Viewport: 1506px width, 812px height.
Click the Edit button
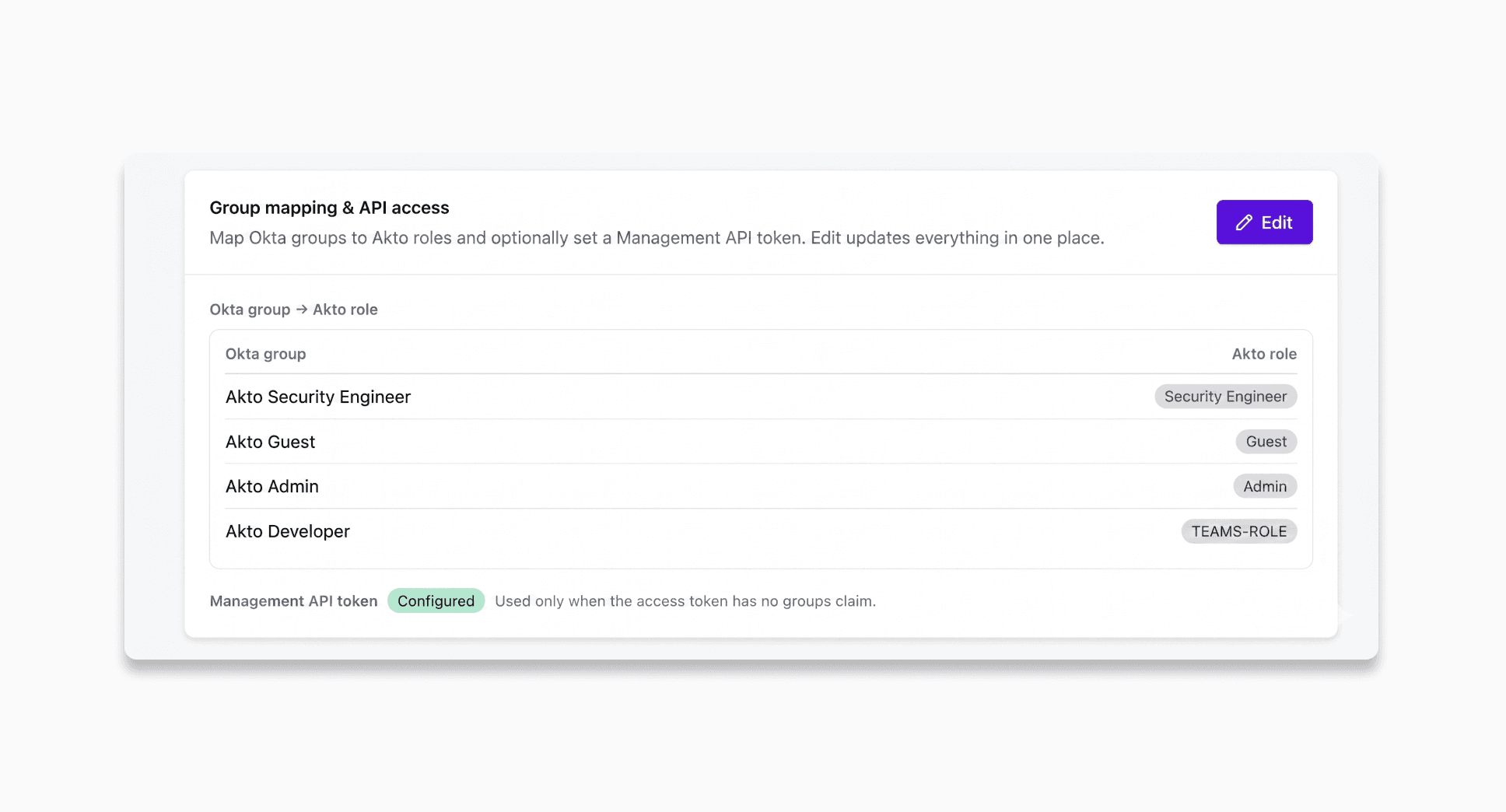1264,222
